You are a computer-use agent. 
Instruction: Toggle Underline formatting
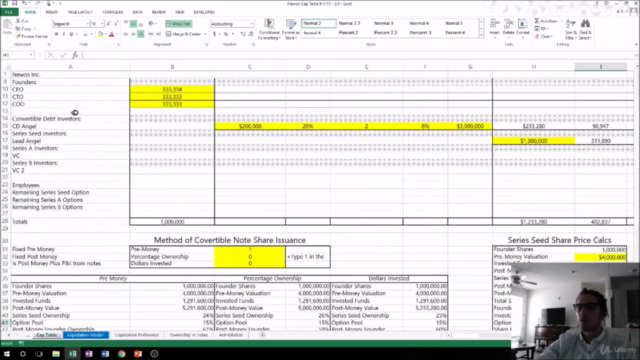pyautogui.click(x=71, y=34)
